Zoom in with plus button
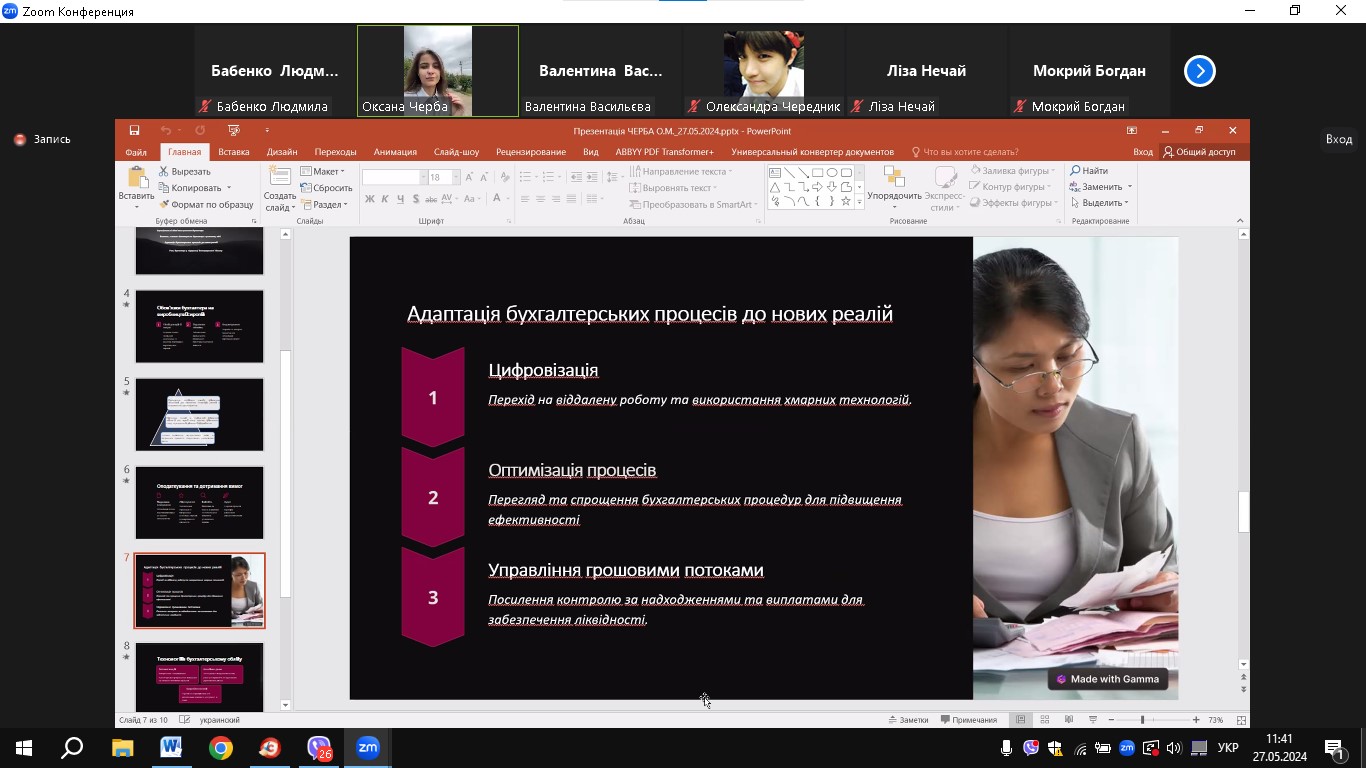The image size is (1366, 768). (x=1196, y=720)
